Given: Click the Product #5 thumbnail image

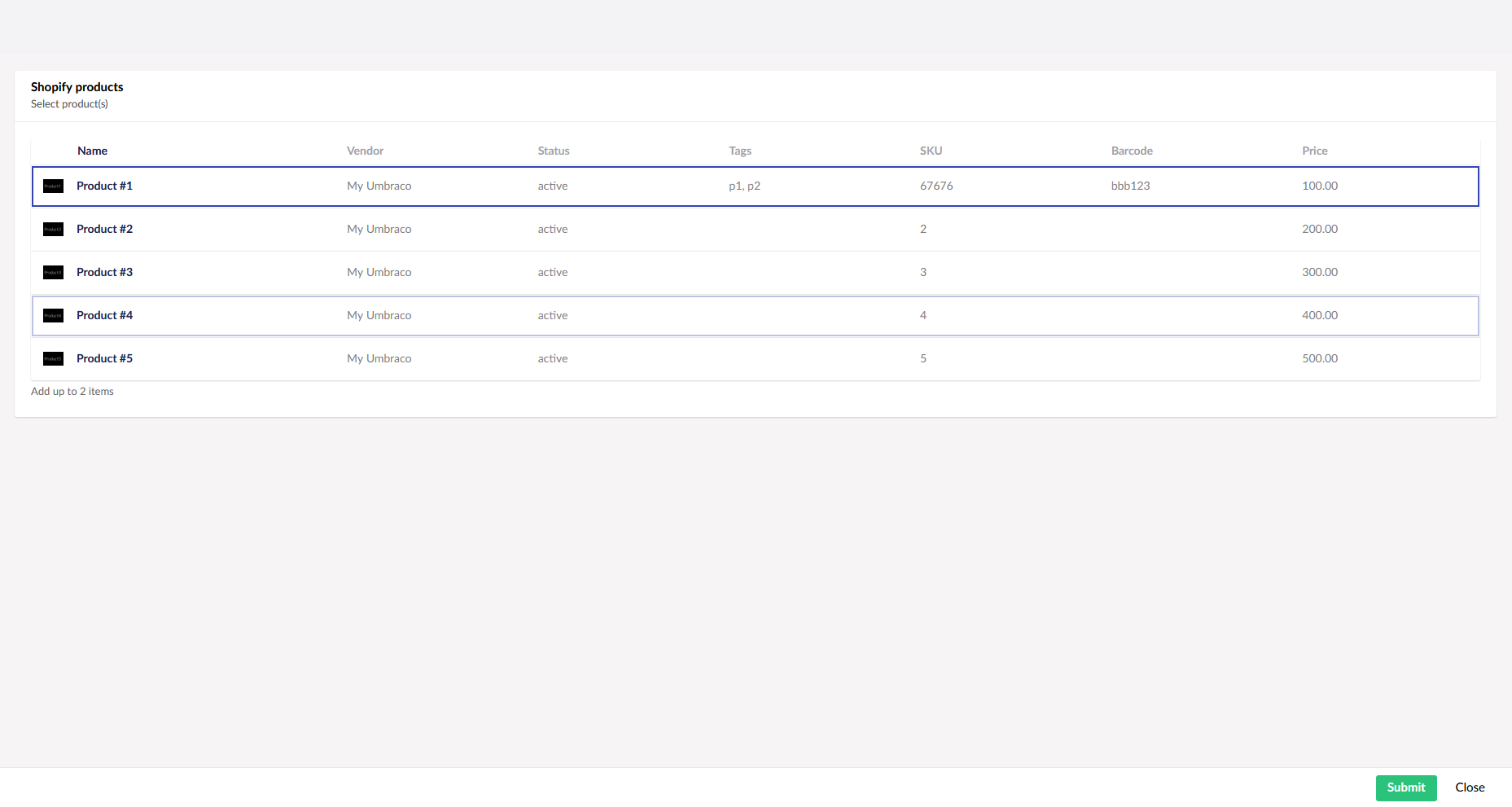Looking at the screenshot, I should (x=53, y=359).
